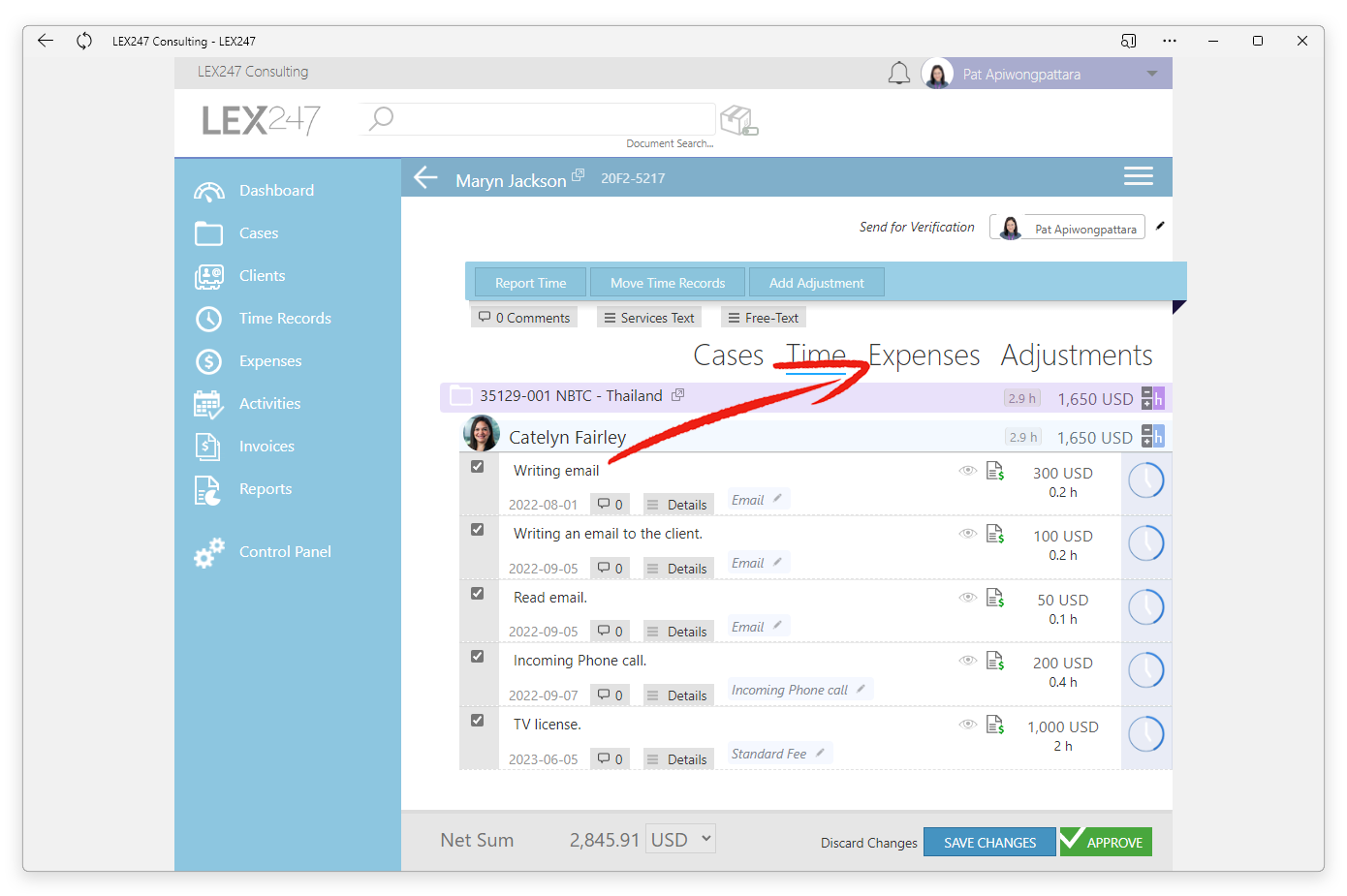1347x896 pixels.
Task: Uncheck the Writing email checkbox
Action: click(x=477, y=467)
